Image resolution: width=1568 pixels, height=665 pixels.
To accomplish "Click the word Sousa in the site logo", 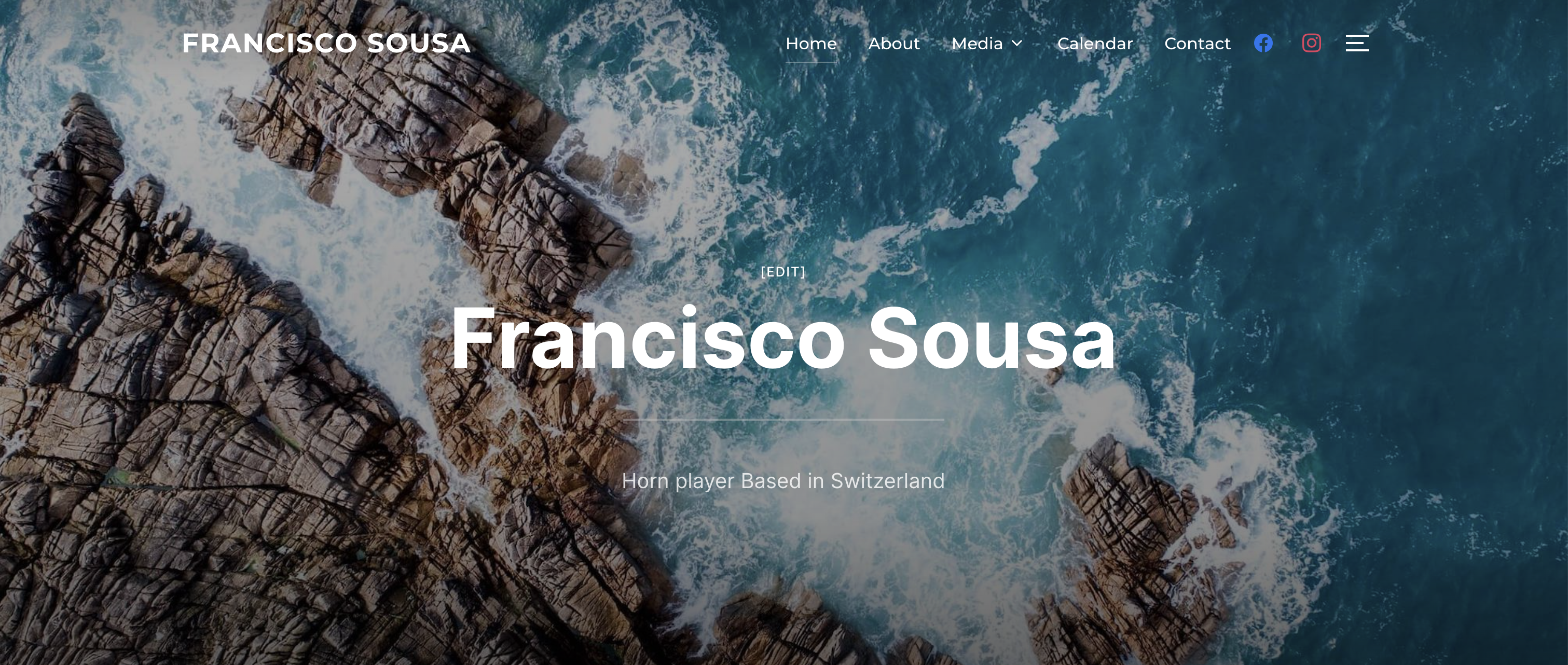I will (419, 43).
